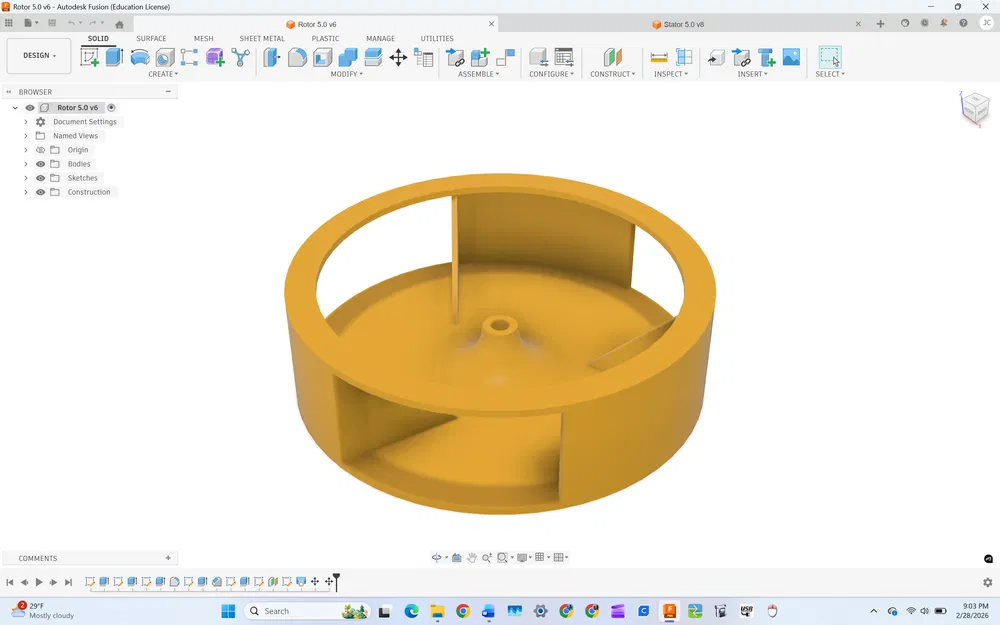Open the CREATE dropdown menu
The image size is (1000, 625).
click(163, 74)
